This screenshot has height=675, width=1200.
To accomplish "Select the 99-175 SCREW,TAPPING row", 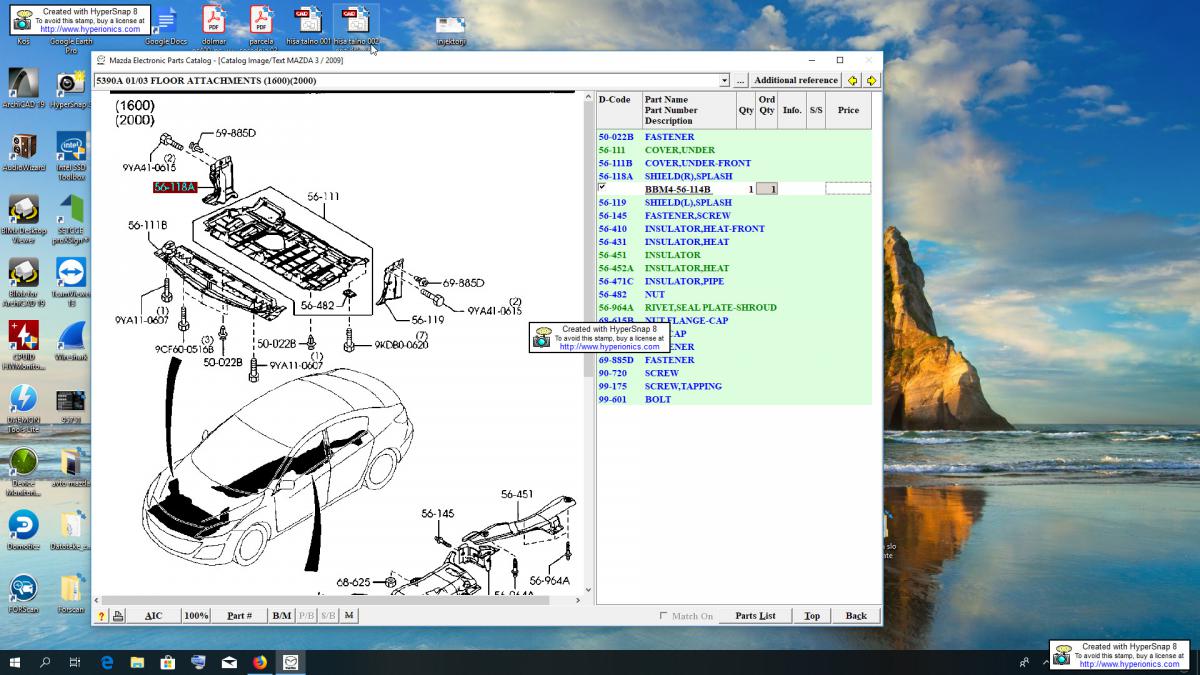I will coord(734,386).
